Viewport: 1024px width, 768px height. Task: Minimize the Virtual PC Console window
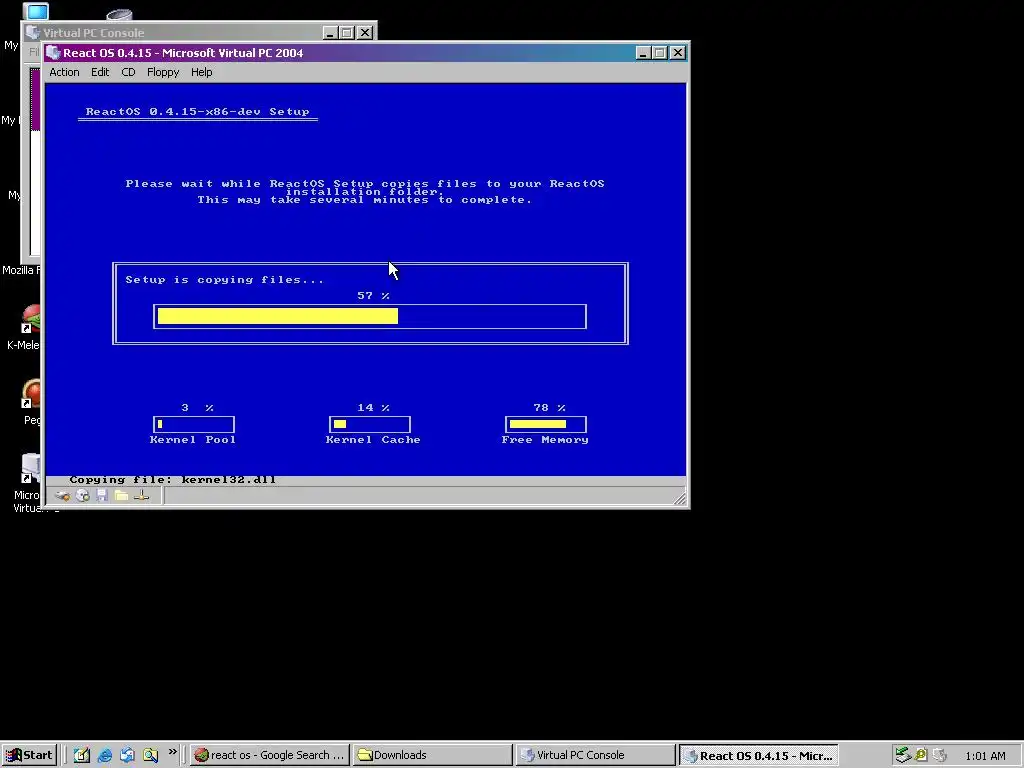tap(330, 33)
